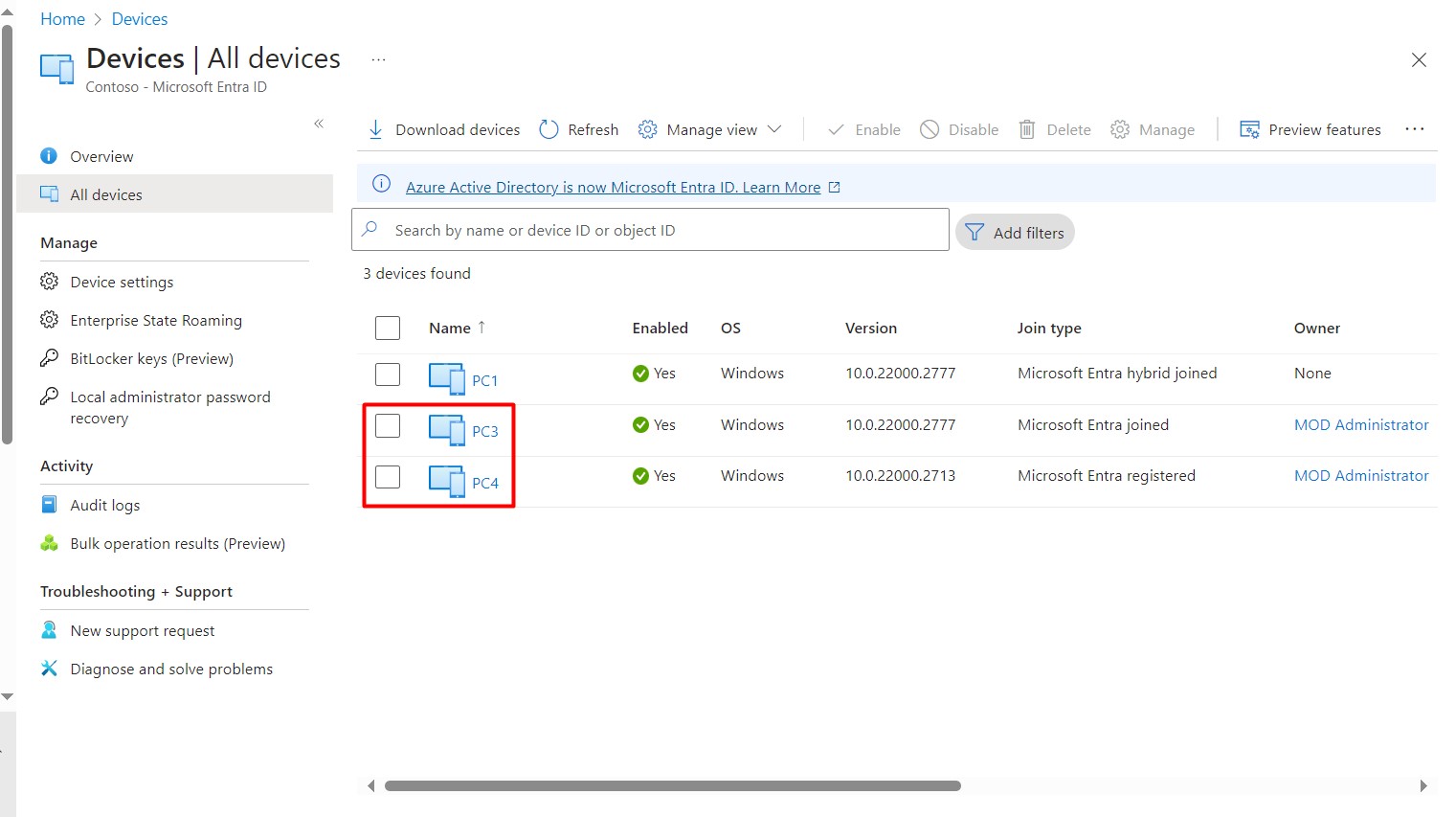Click the Join type column header
This screenshot has height=817, width=1456.
[1049, 328]
